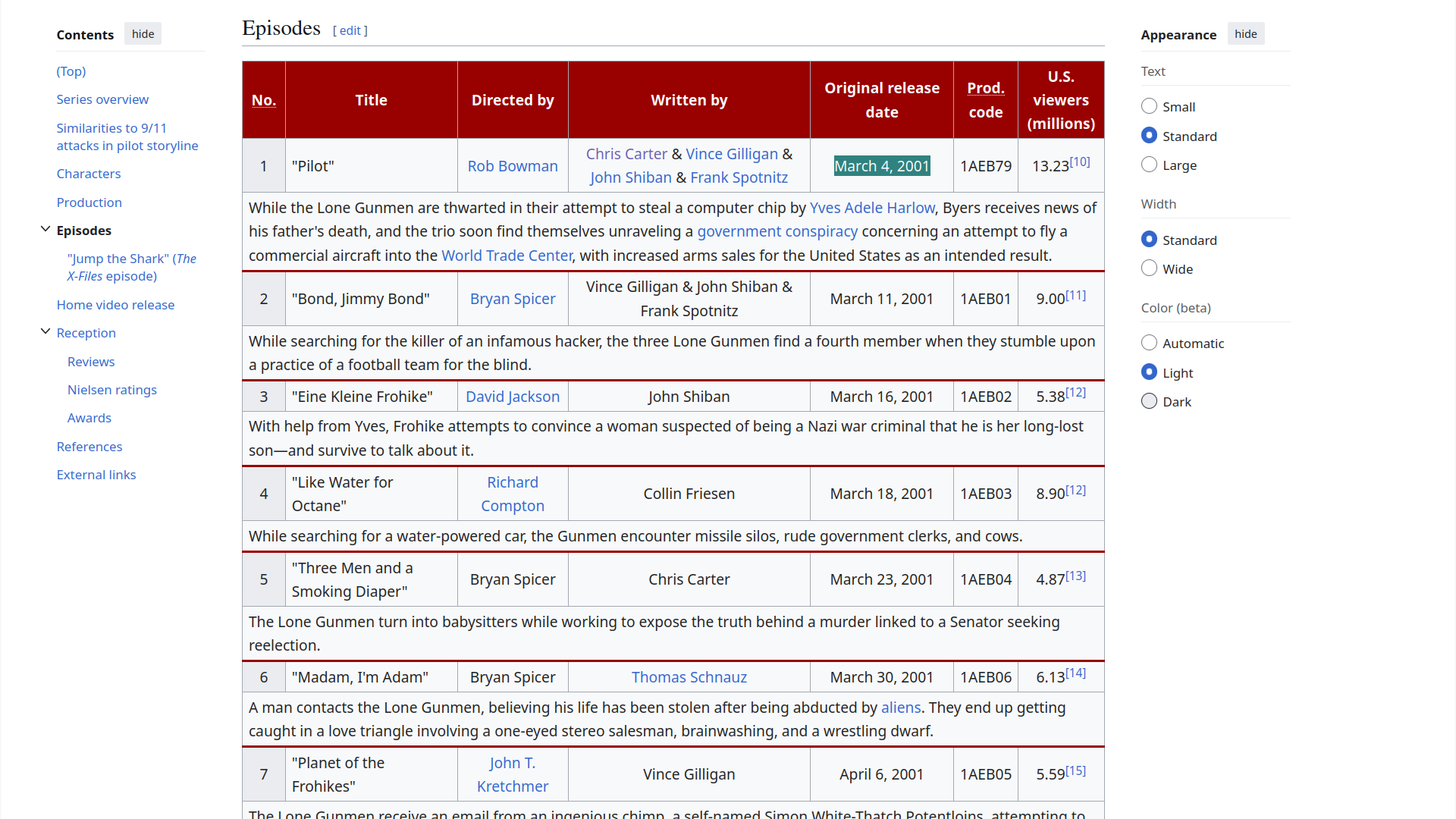Choose Automatic color mode
Viewport: 1456px width, 819px height.
pos(1149,343)
